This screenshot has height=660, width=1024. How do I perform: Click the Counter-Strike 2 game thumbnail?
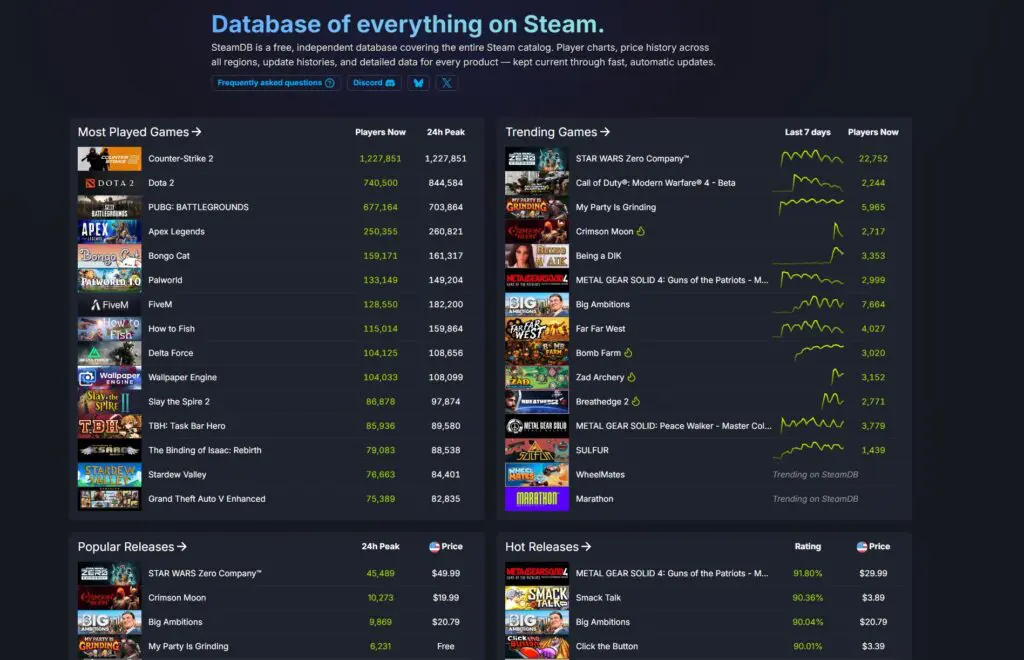[109, 159]
